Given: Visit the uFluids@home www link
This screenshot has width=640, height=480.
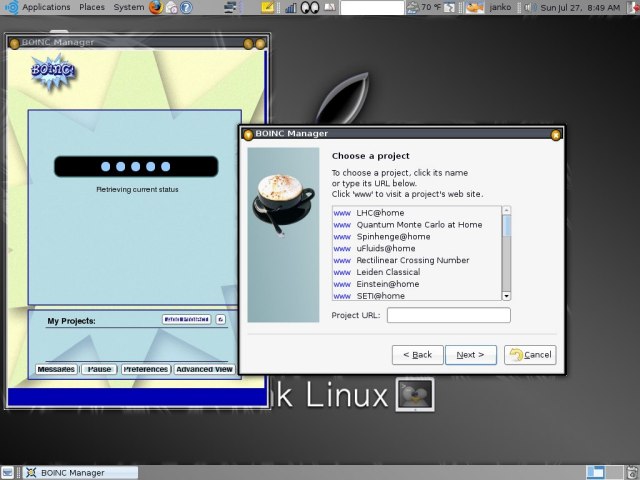Looking at the screenshot, I should [342, 249].
